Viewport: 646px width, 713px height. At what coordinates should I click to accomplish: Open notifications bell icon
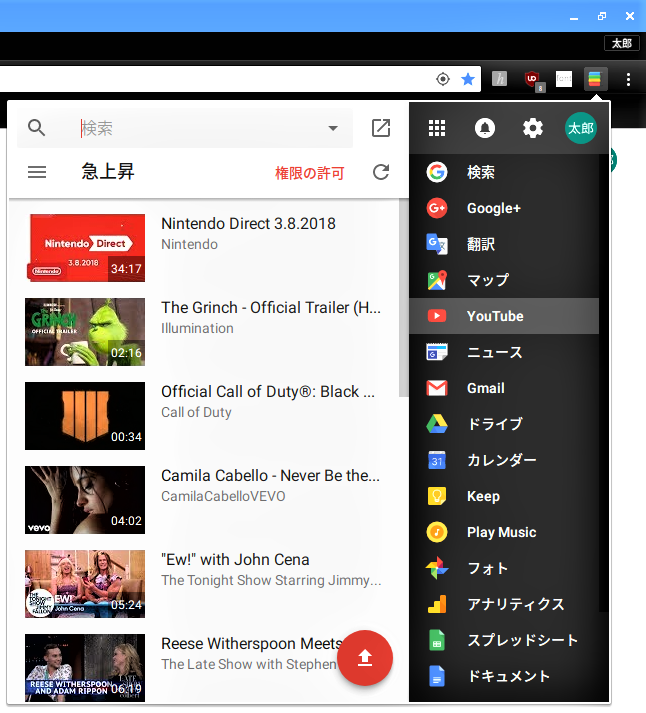point(485,128)
